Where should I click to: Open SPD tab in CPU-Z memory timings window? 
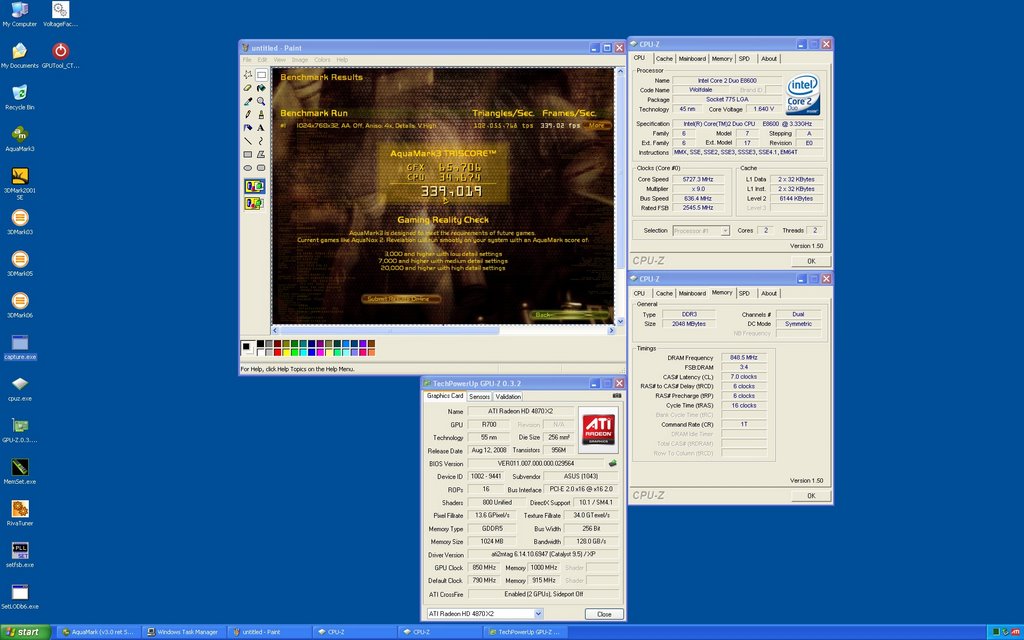744,293
